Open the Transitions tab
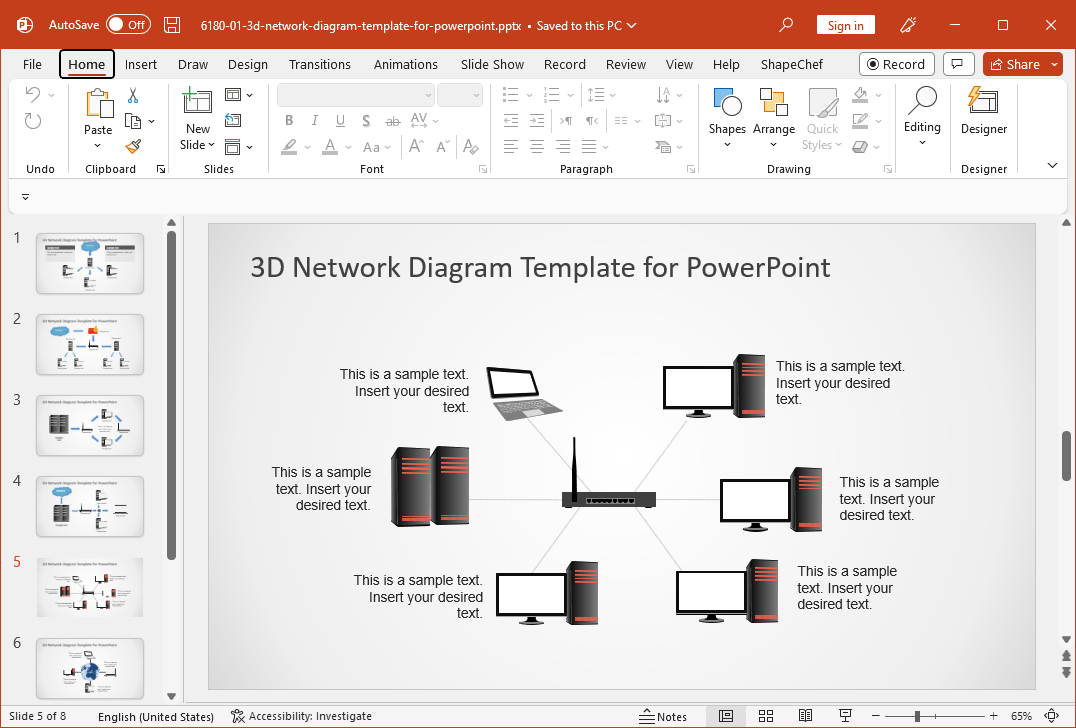1076x728 pixels. tap(320, 64)
